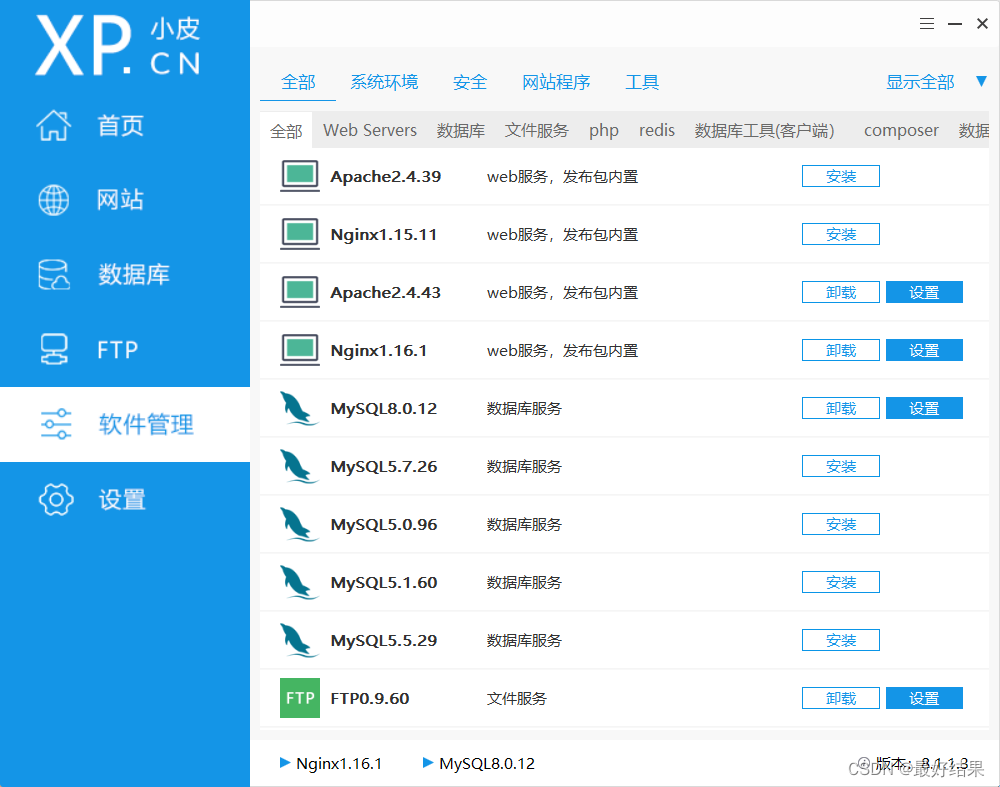Image resolution: width=1000 pixels, height=787 pixels.
Task: Open 设置 gear icon in sidebar
Action: click(56, 499)
